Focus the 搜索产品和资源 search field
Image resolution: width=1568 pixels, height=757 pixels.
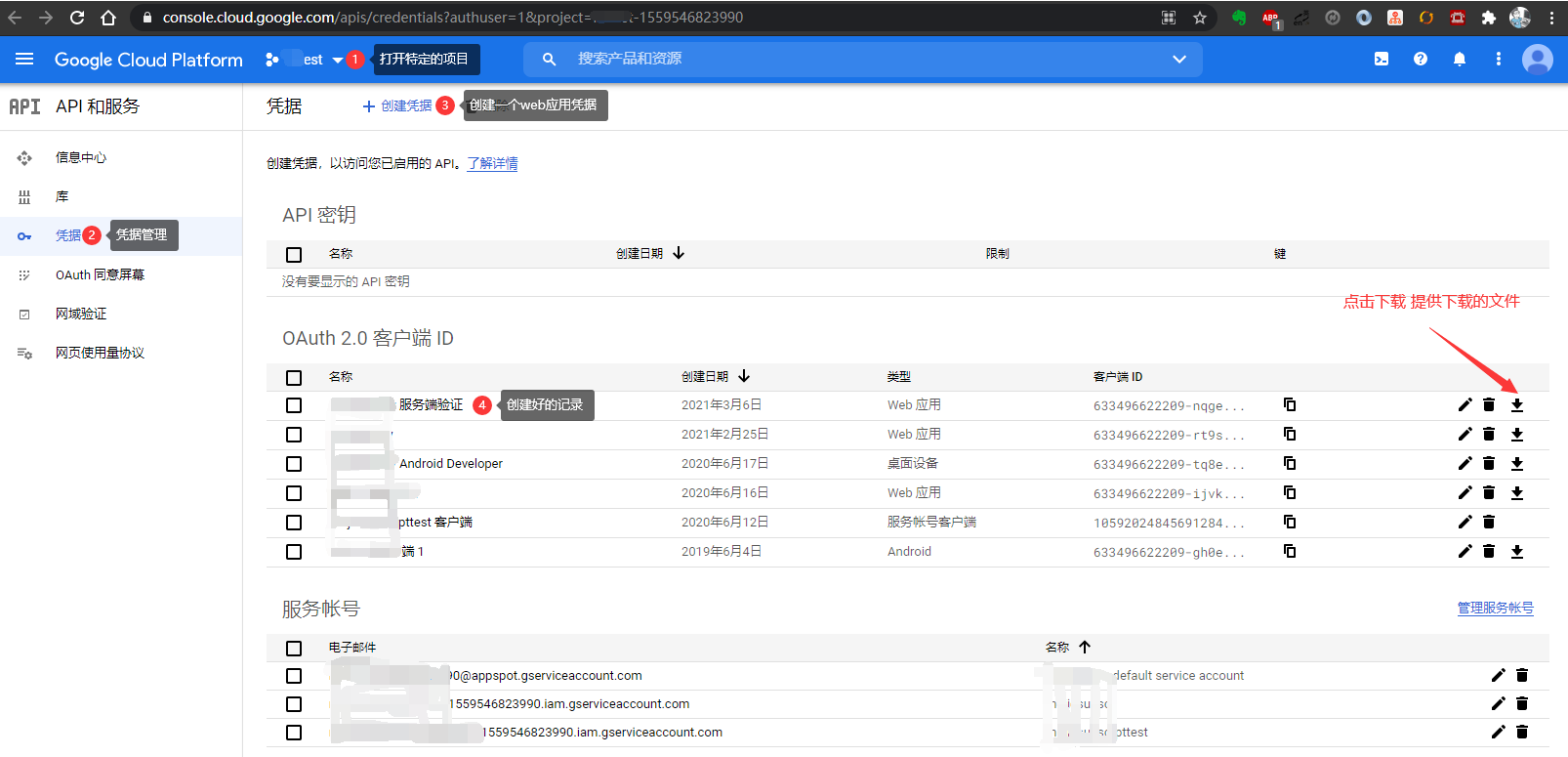[864, 59]
